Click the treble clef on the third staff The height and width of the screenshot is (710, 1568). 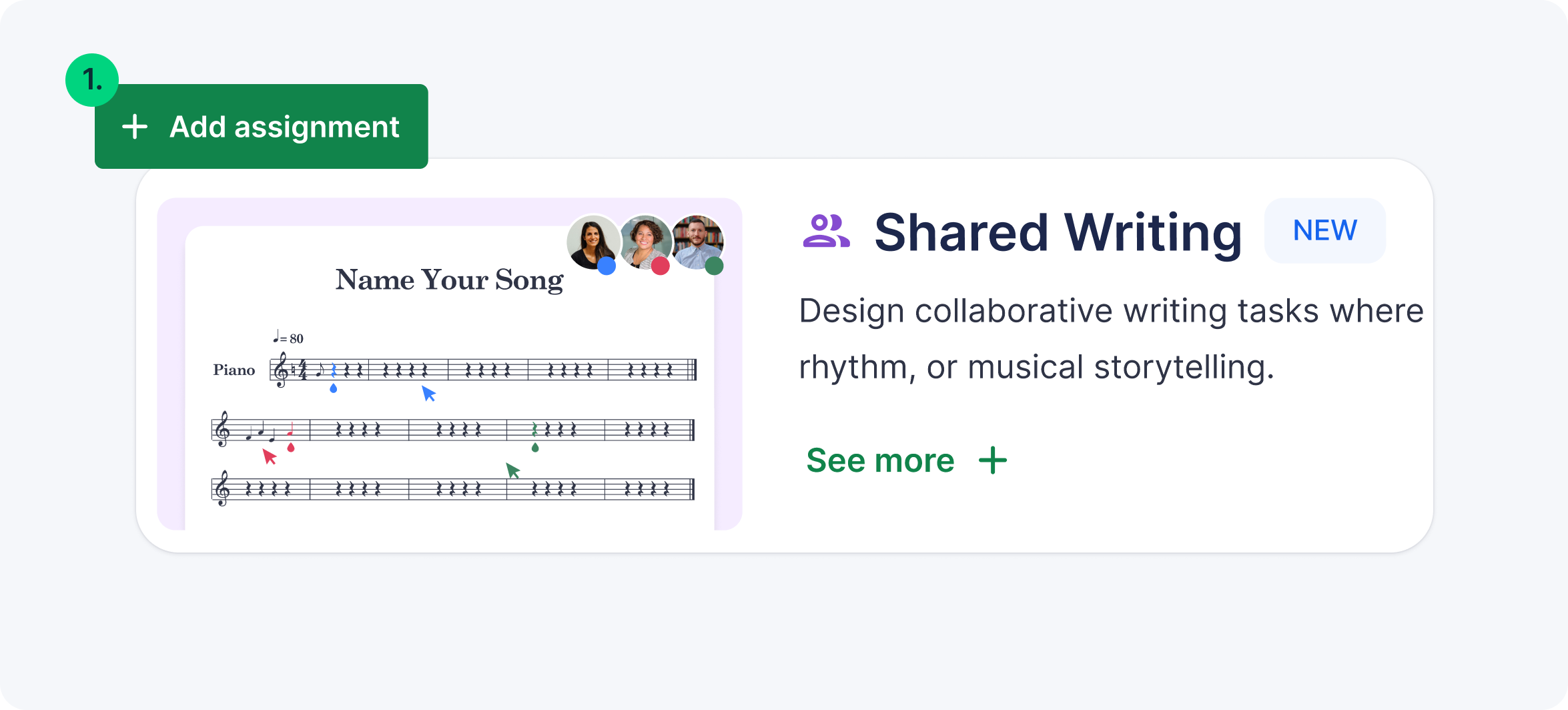click(223, 488)
